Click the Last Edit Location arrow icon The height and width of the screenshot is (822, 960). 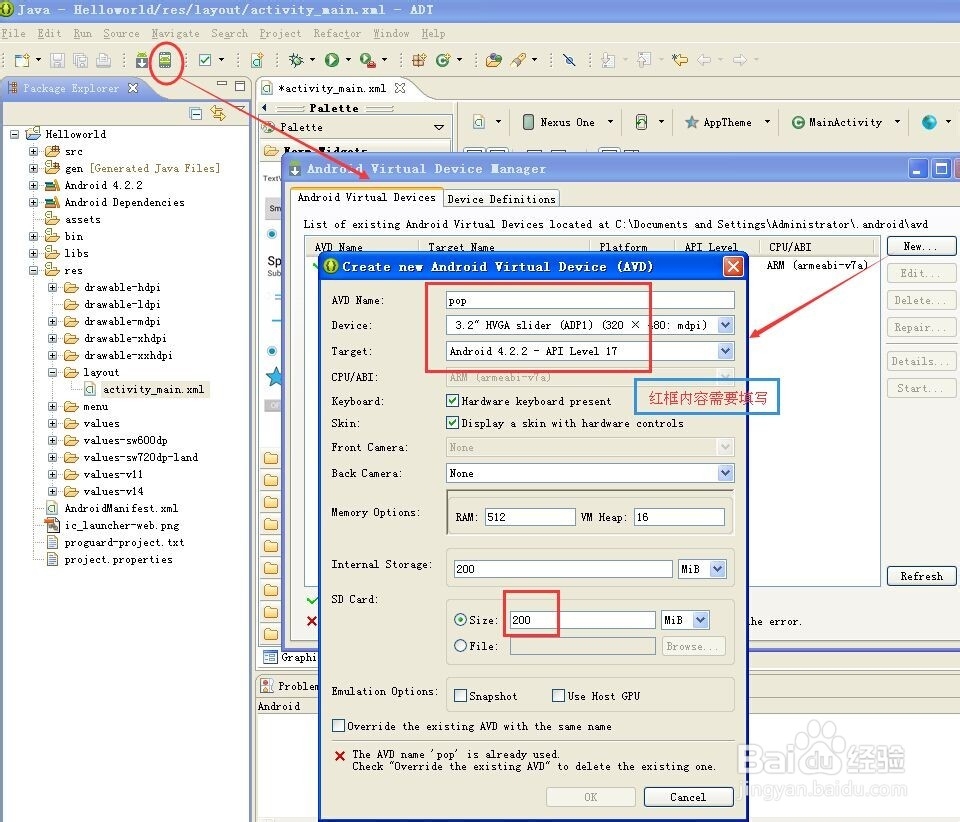(x=680, y=59)
